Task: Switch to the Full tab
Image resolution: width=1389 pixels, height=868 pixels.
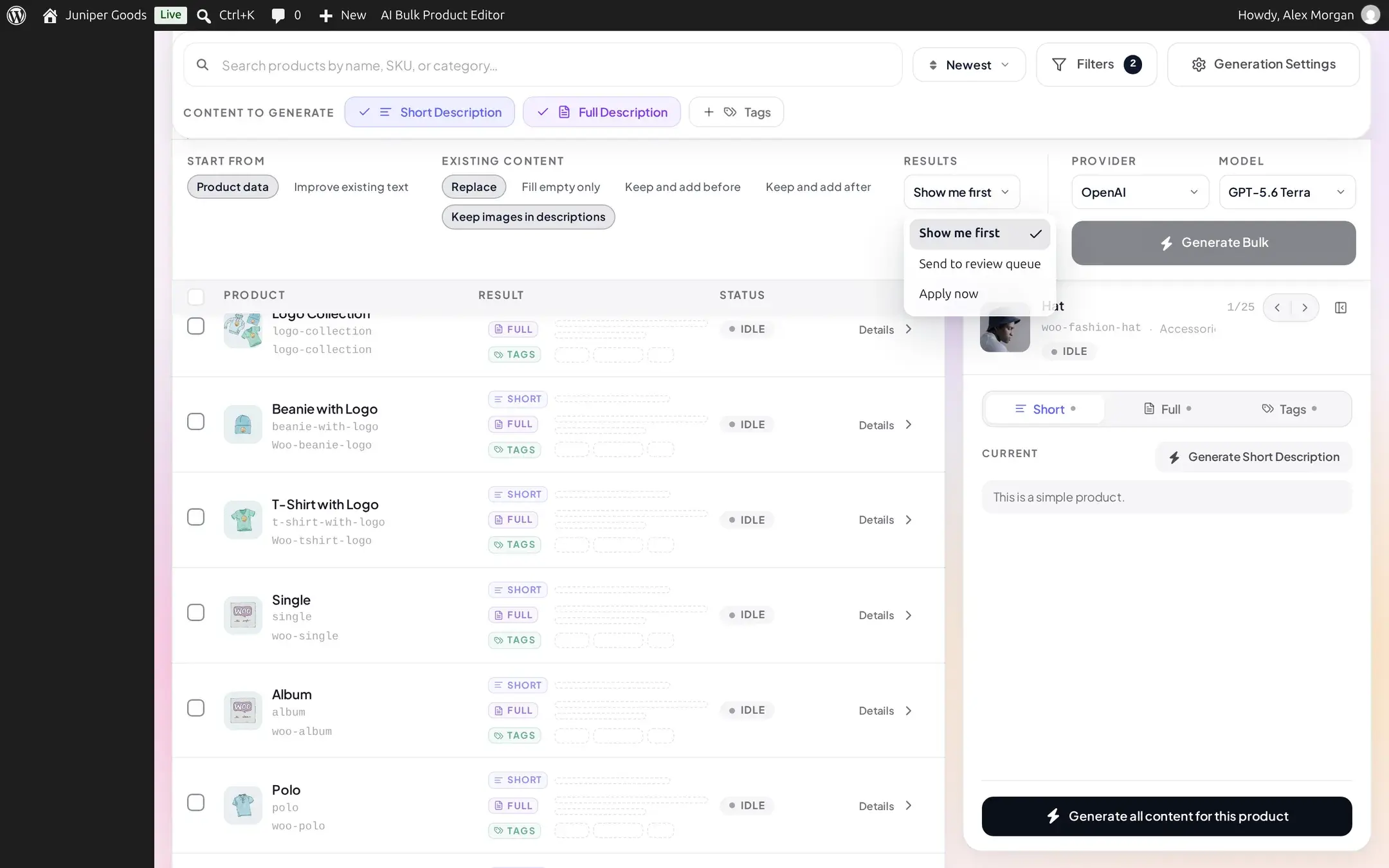Action: click(1167, 410)
